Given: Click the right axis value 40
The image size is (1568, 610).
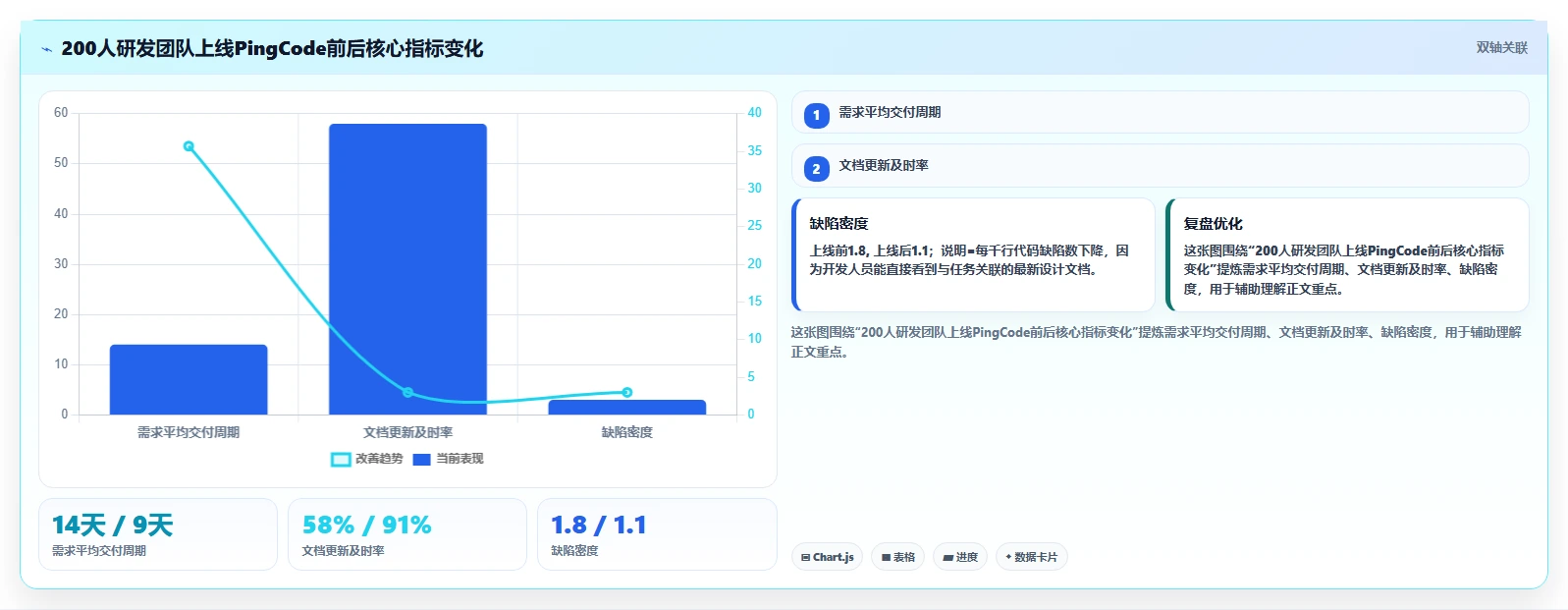Looking at the screenshot, I should point(754,113).
